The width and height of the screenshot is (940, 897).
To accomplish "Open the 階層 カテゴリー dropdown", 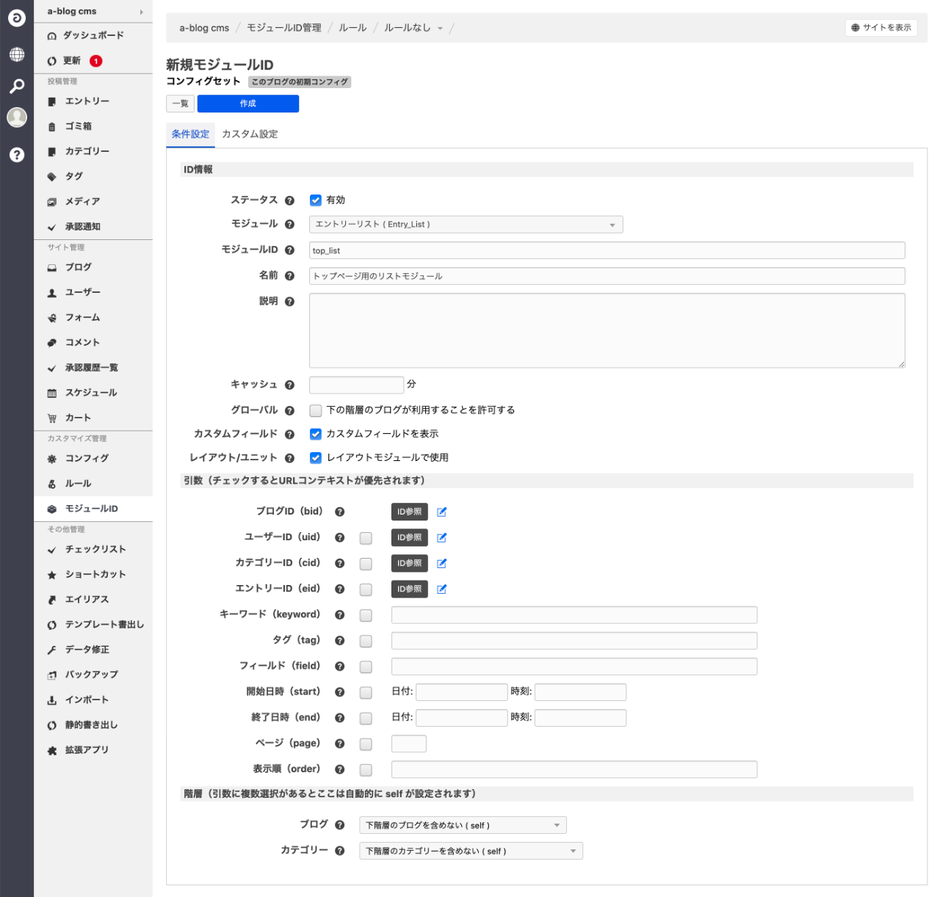I will coord(470,850).
